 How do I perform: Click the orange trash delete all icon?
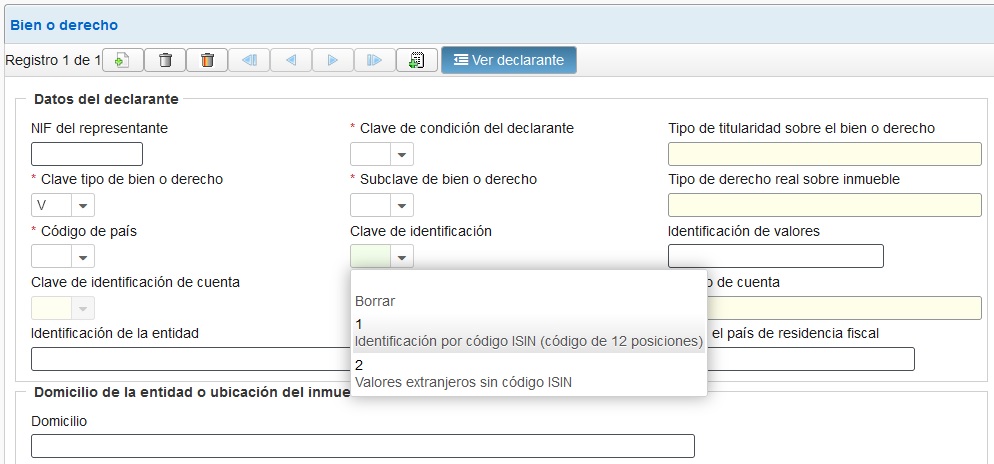pos(207,60)
